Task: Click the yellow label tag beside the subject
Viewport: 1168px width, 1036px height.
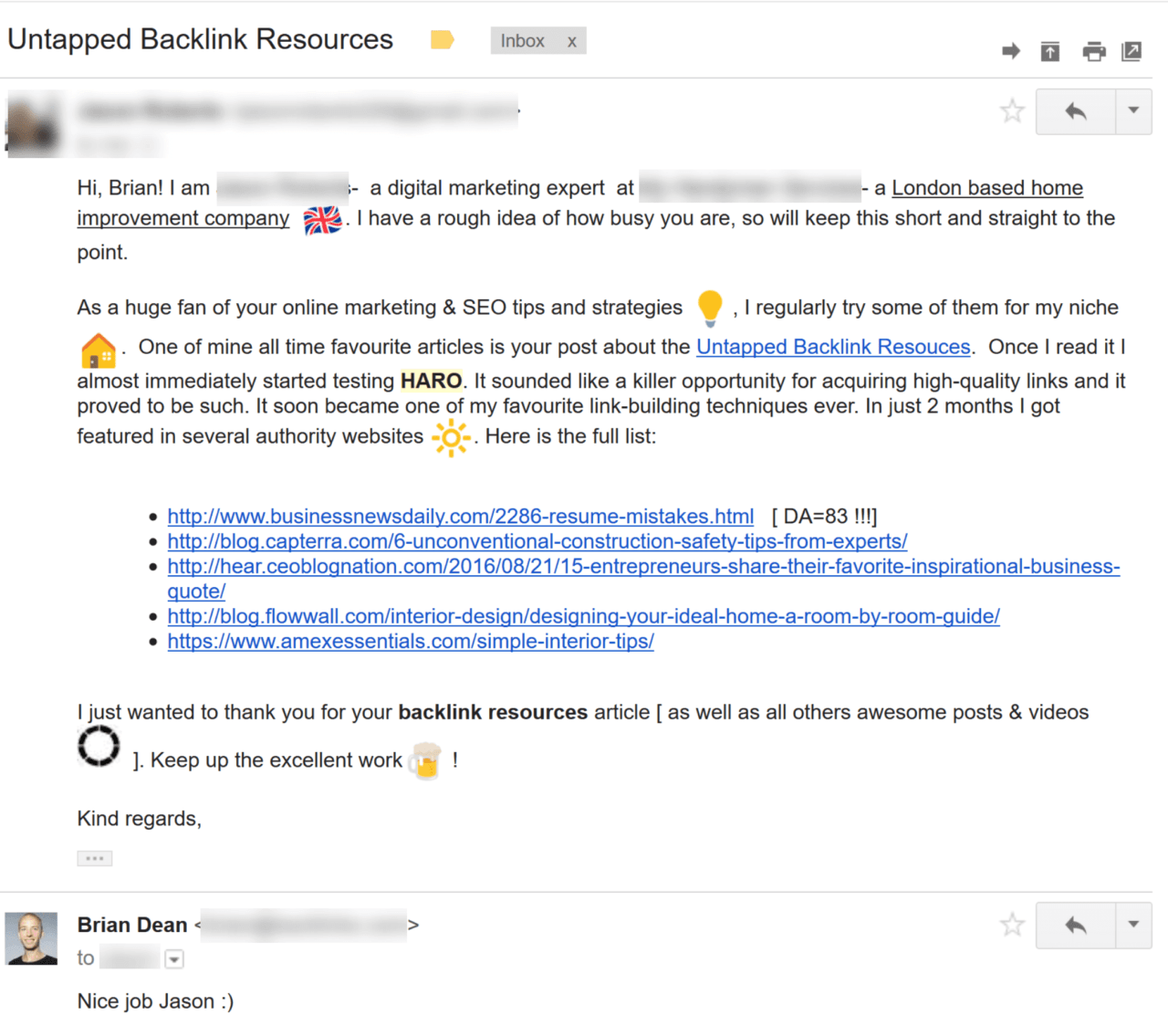Action: tap(442, 40)
